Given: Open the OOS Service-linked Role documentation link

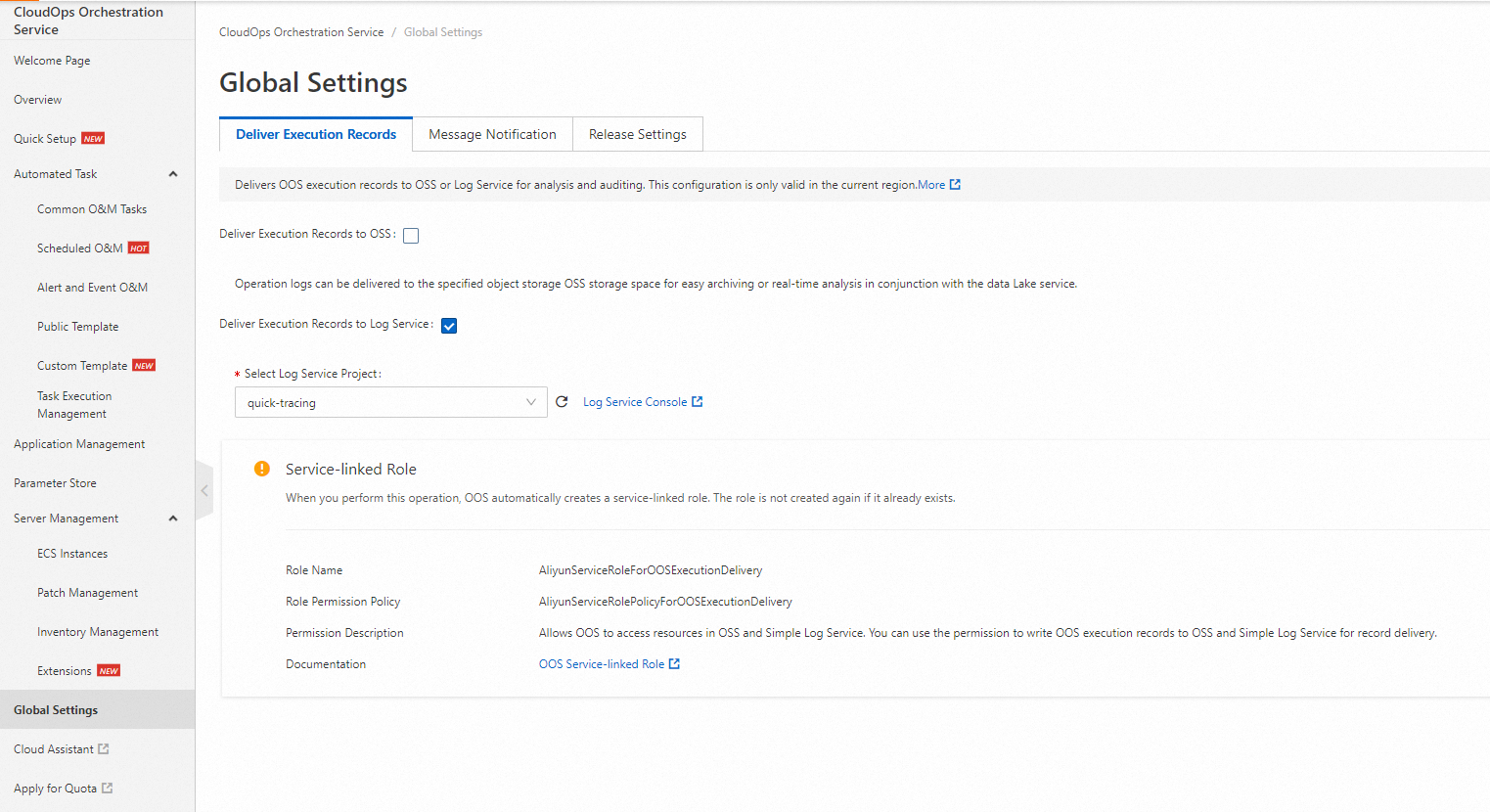Looking at the screenshot, I should pos(601,664).
